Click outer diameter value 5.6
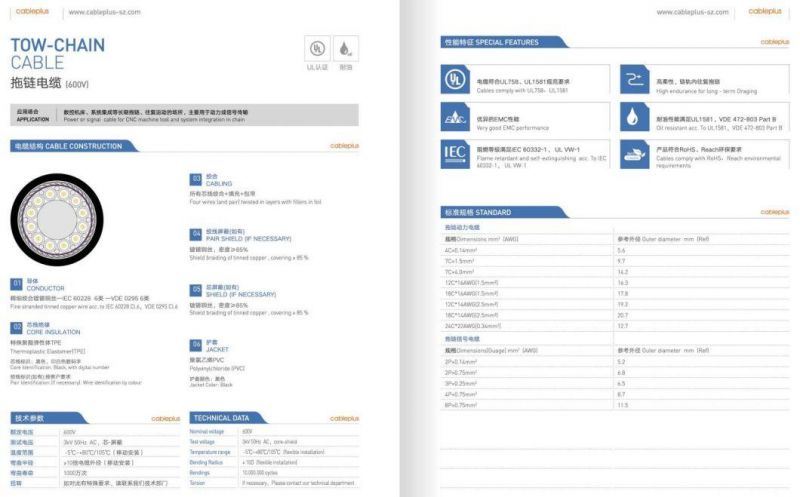Screen dimensions: 800x497 point(621,251)
